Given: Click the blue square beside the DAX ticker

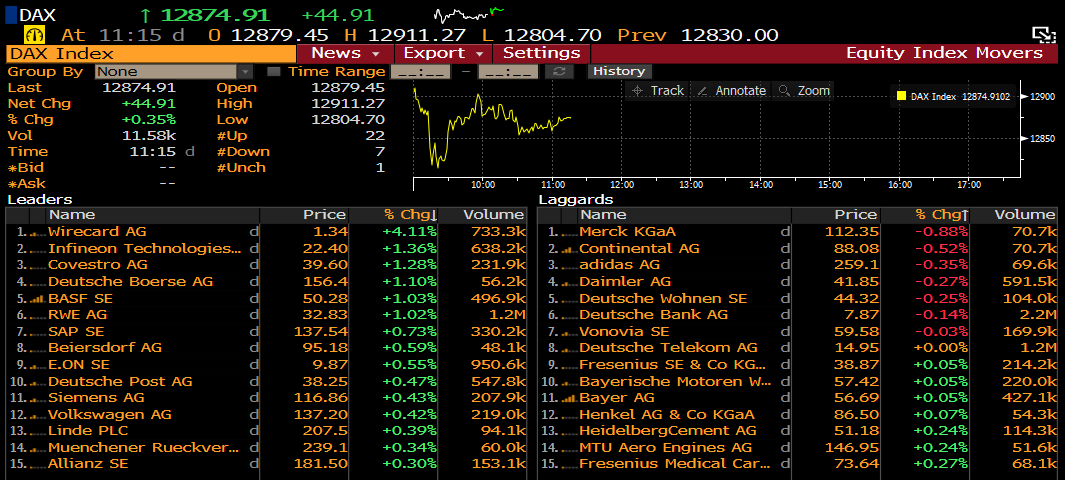Looking at the screenshot, I should (11, 14).
